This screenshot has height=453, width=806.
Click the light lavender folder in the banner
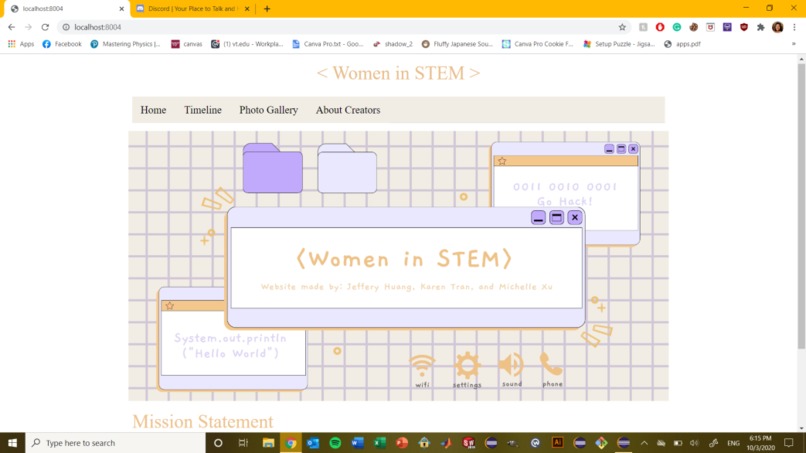pyautogui.click(x=347, y=168)
